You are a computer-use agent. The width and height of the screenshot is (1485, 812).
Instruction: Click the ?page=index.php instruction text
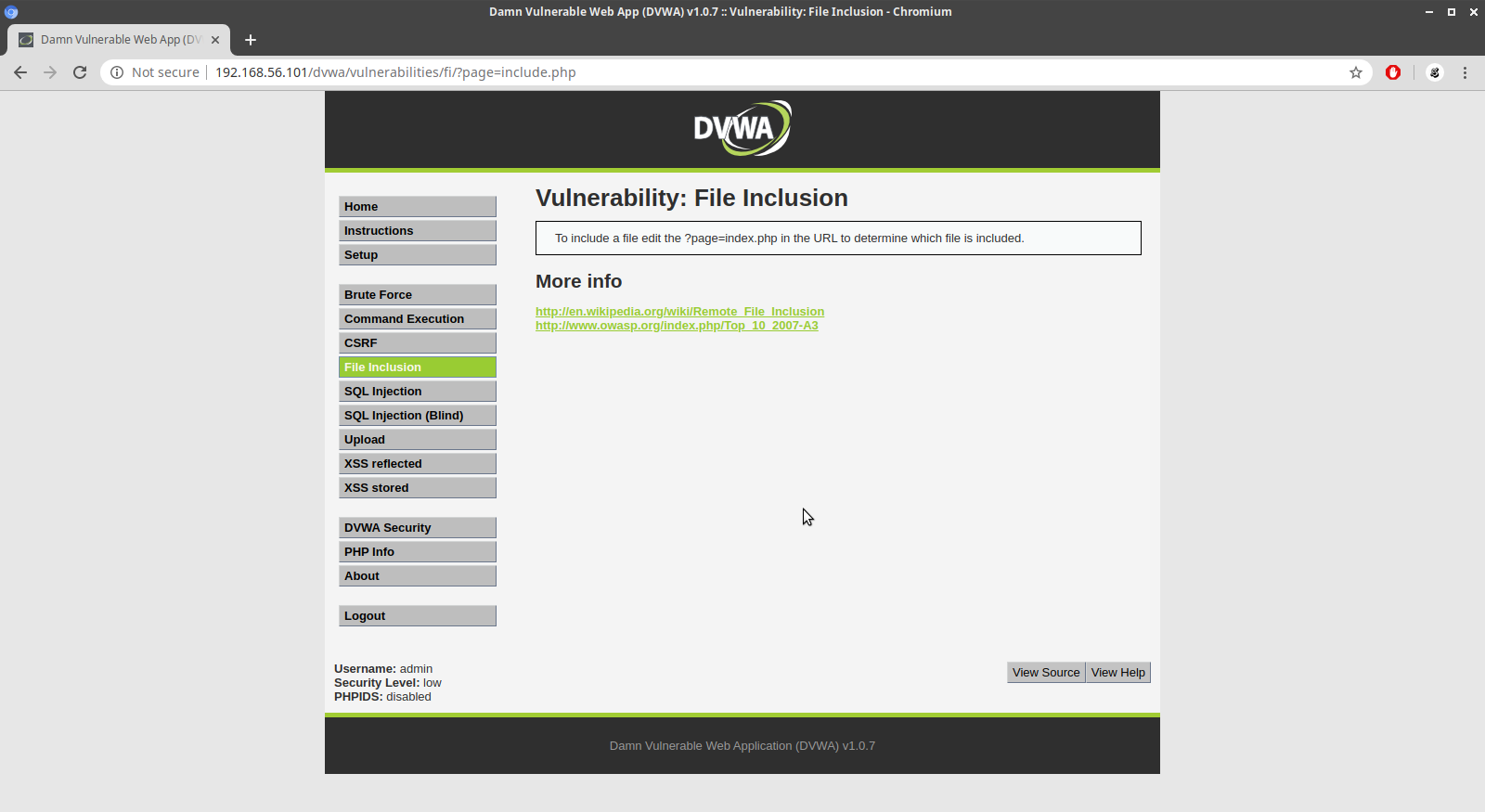point(789,238)
